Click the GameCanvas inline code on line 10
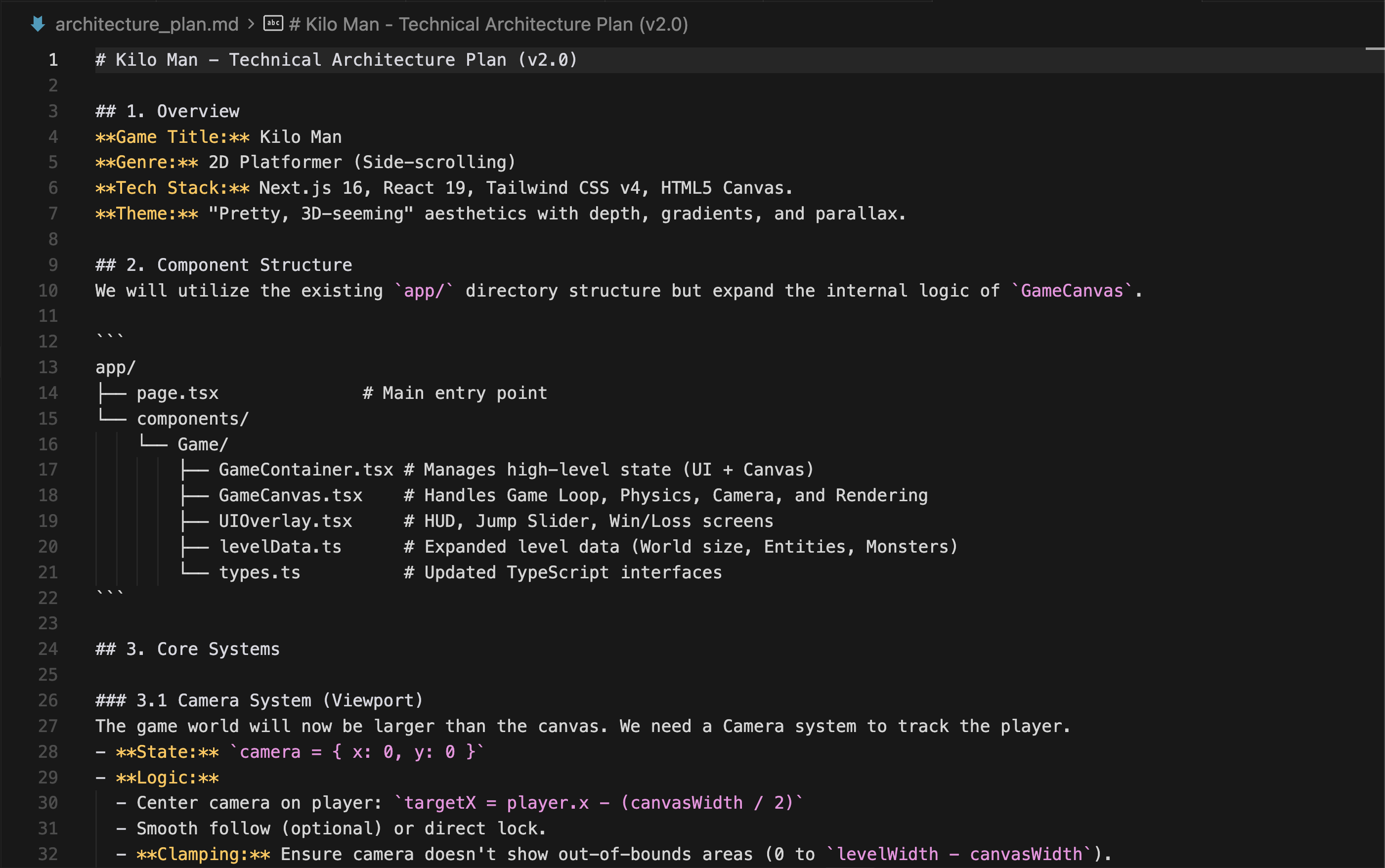Screen dimensions: 1385x868 tap(1071, 291)
